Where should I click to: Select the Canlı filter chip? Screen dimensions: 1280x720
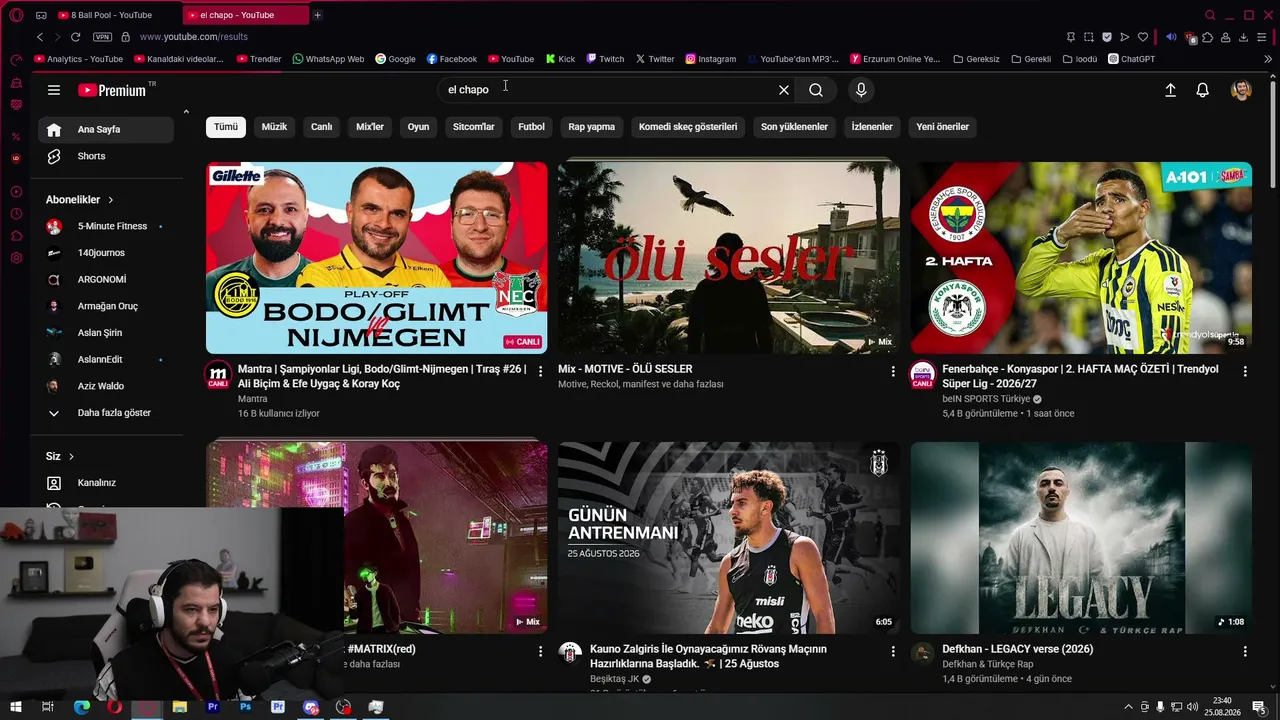[x=321, y=127]
